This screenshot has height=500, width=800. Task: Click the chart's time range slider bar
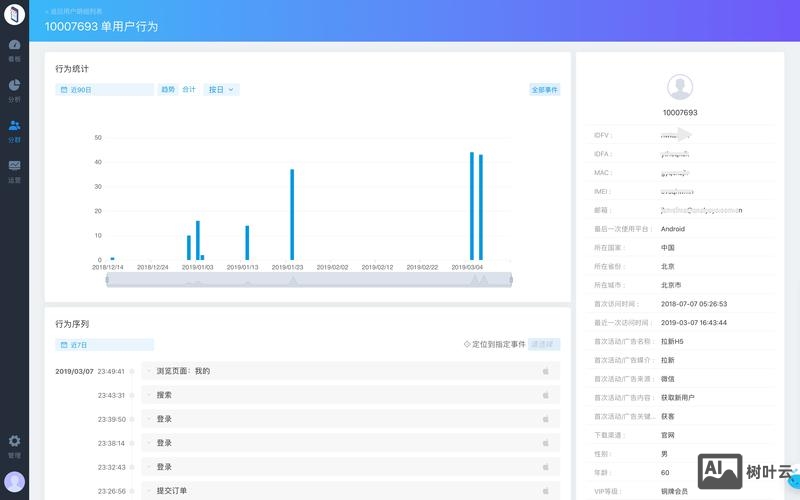[308, 280]
